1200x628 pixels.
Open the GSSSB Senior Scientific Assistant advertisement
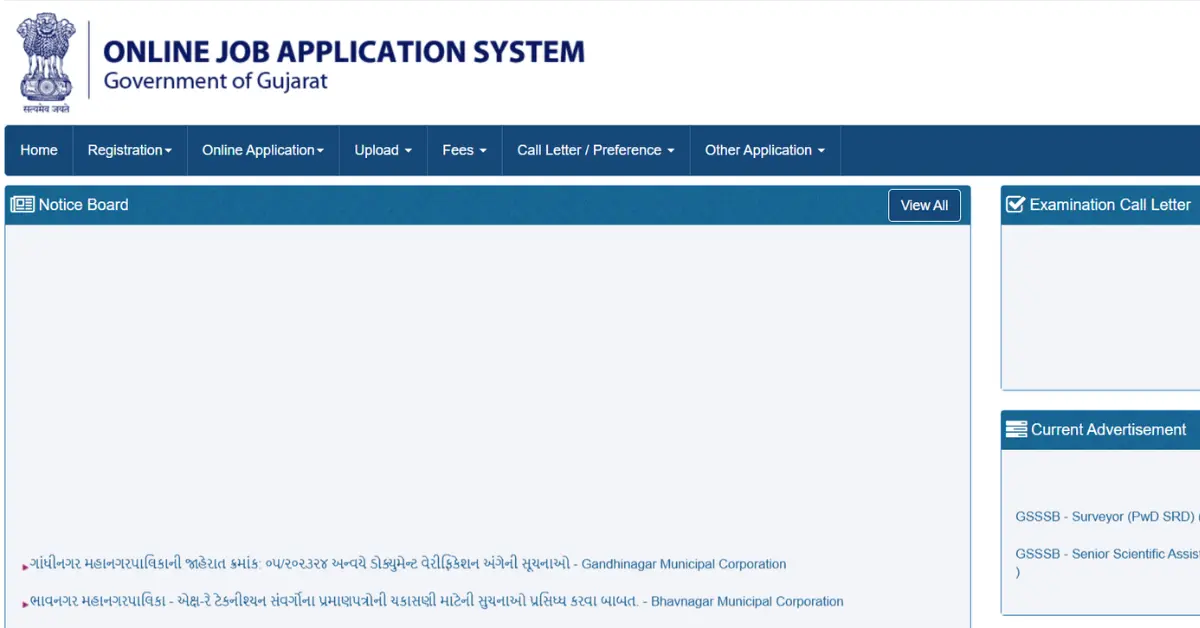pyautogui.click(x=1107, y=562)
